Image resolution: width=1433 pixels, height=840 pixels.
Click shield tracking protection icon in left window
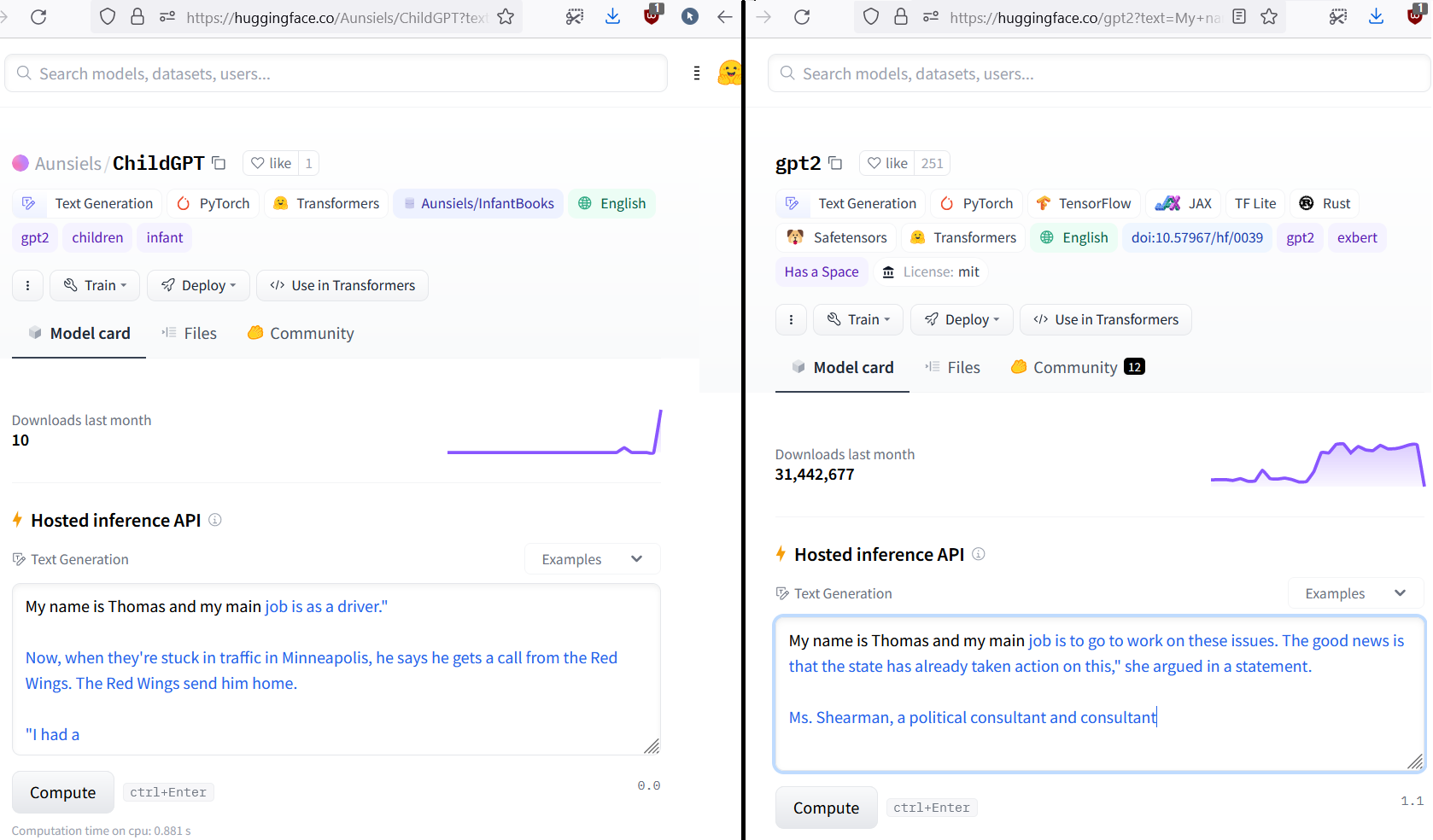(108, 16)
